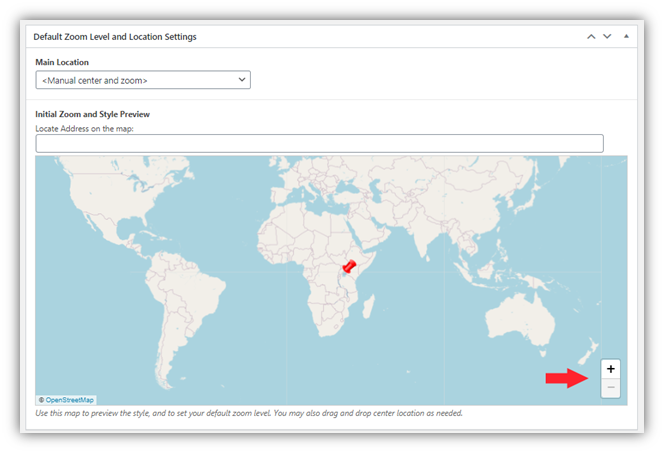
Task: Select the red pushpin marker on map
Action: 349,266
